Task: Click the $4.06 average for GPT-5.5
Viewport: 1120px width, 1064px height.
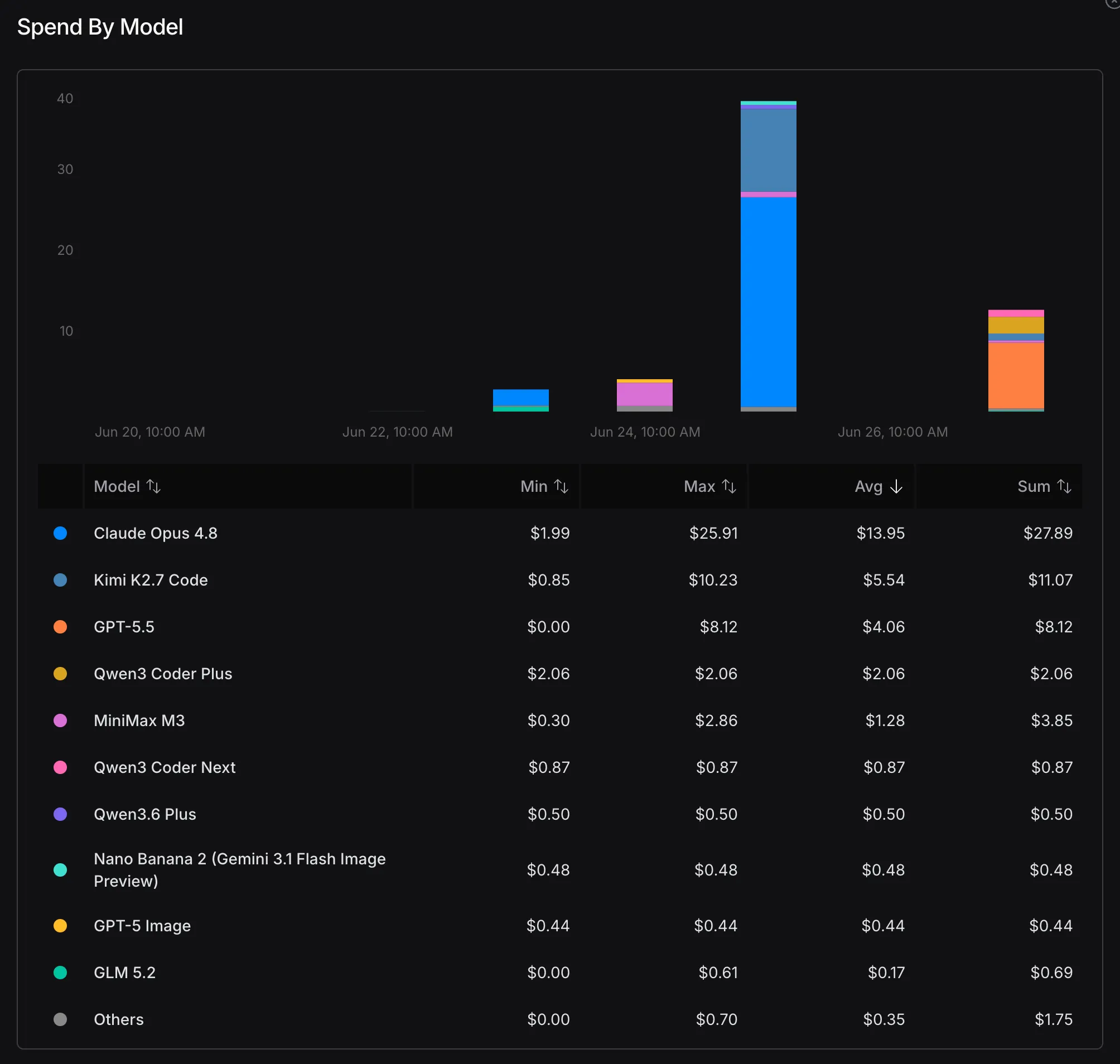Action: coord(884,627)
